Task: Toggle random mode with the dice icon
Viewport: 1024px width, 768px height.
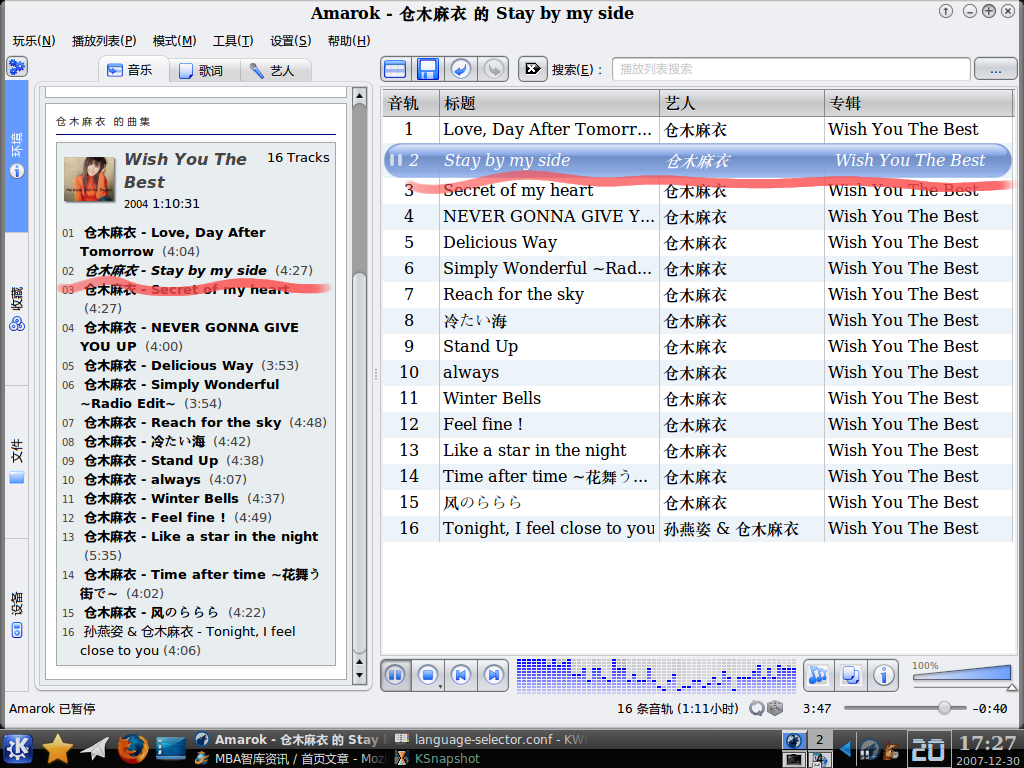Action: pos(775,709)
